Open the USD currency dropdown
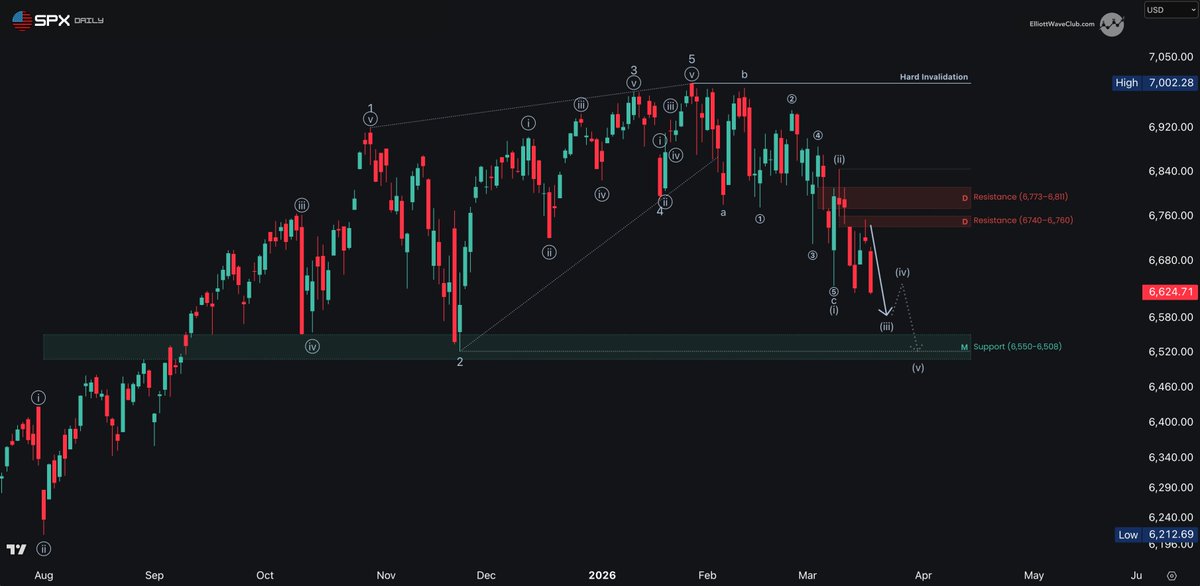 [x=1169, y=10]
